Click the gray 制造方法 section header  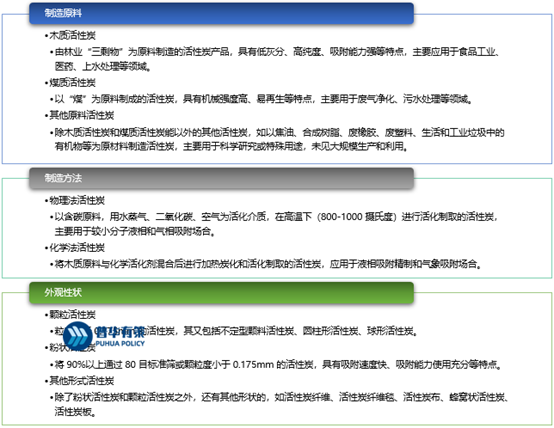[221, 178]
